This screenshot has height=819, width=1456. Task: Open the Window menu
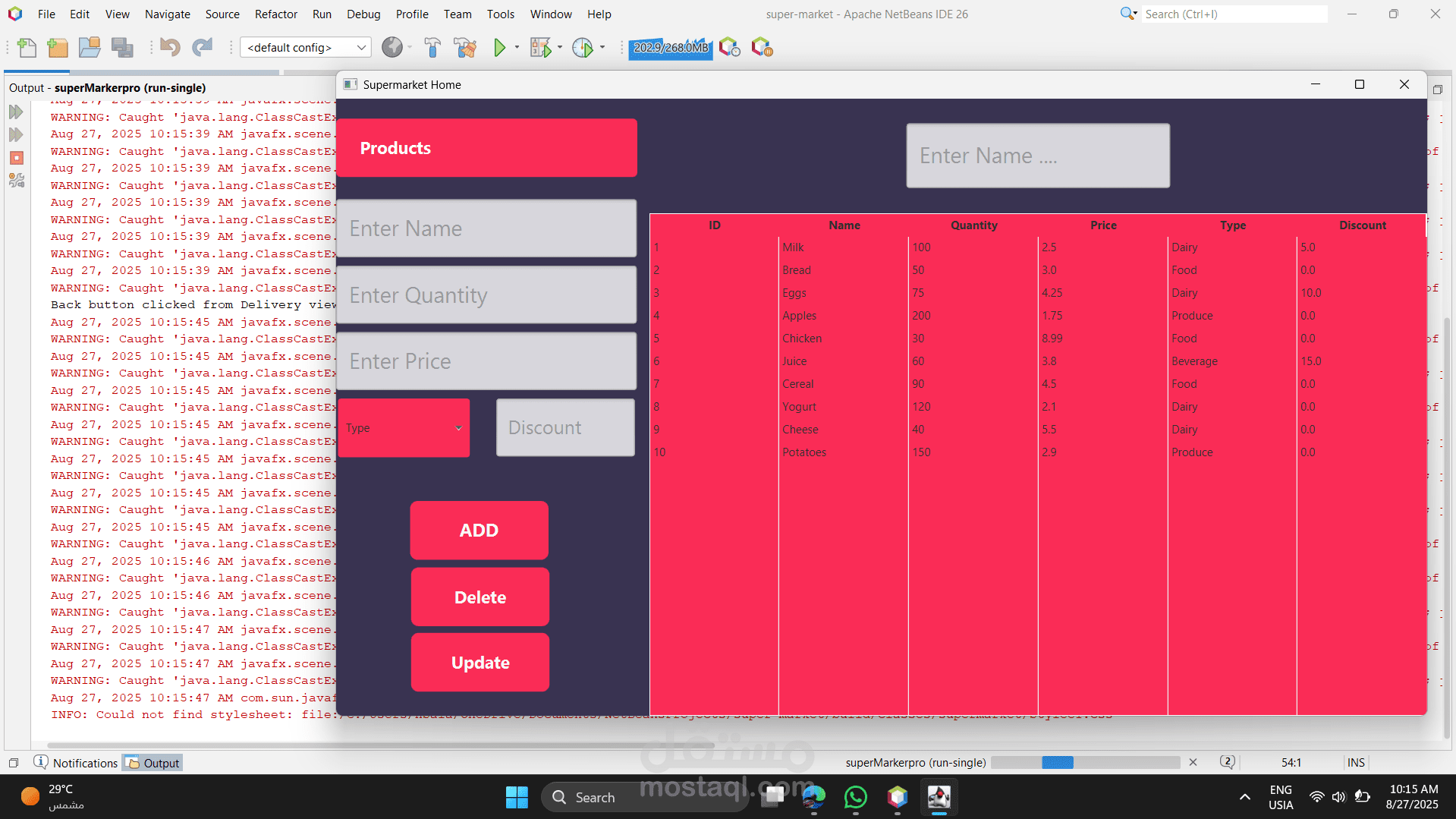[x=551, y=14]
